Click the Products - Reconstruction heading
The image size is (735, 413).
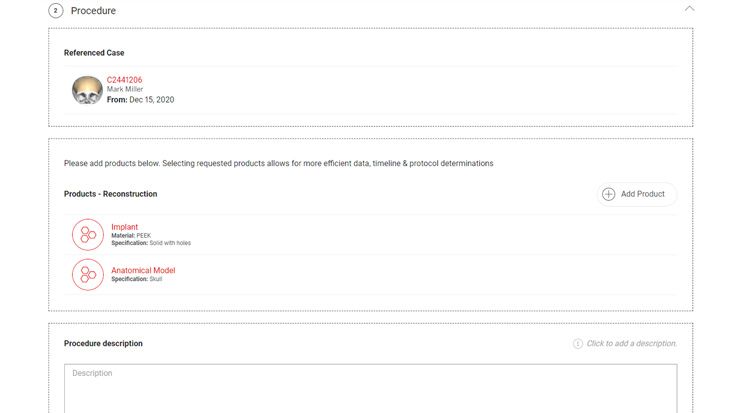tap(110, 194)
